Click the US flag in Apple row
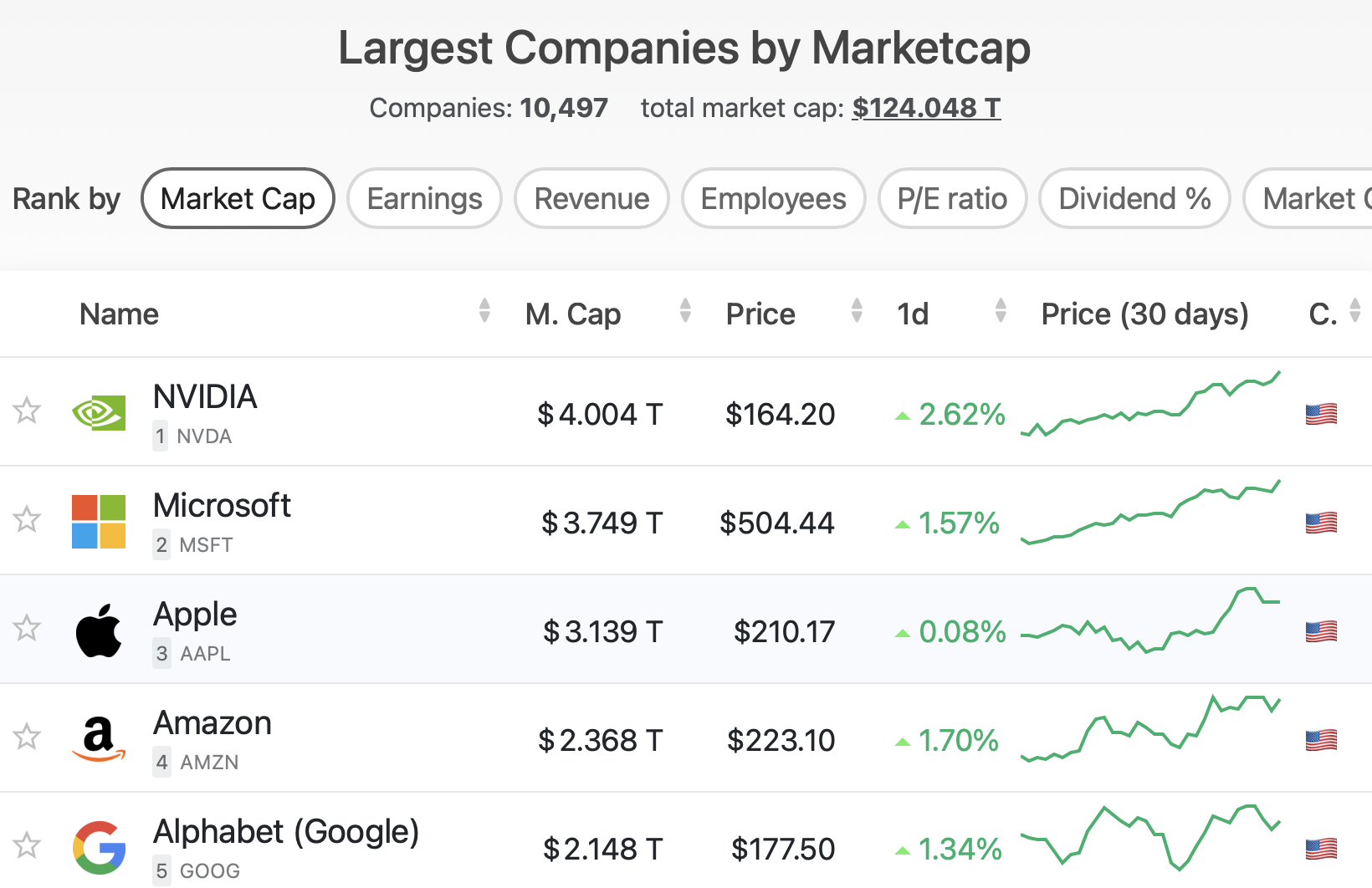 tap(1321, 631)
